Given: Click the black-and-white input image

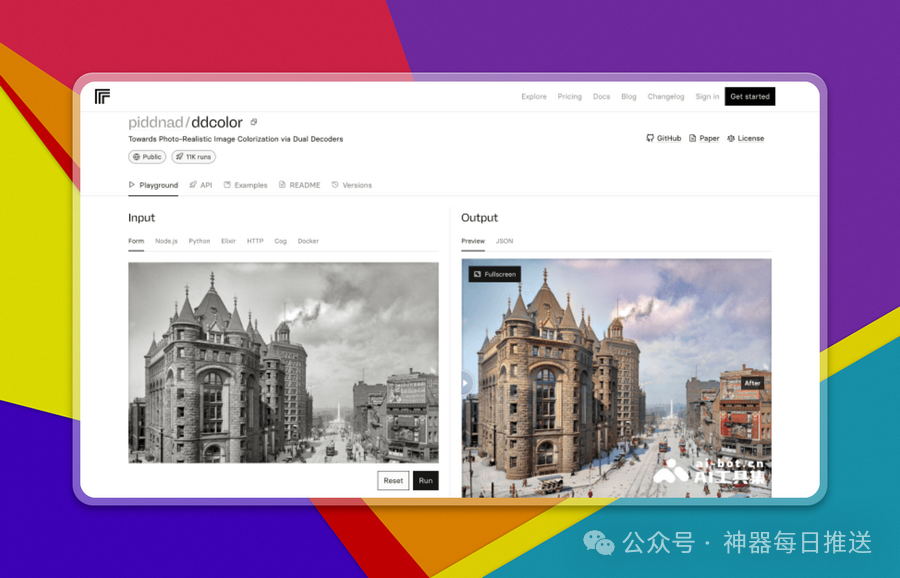Looking at the screenshot, I should tap(283, 362).
